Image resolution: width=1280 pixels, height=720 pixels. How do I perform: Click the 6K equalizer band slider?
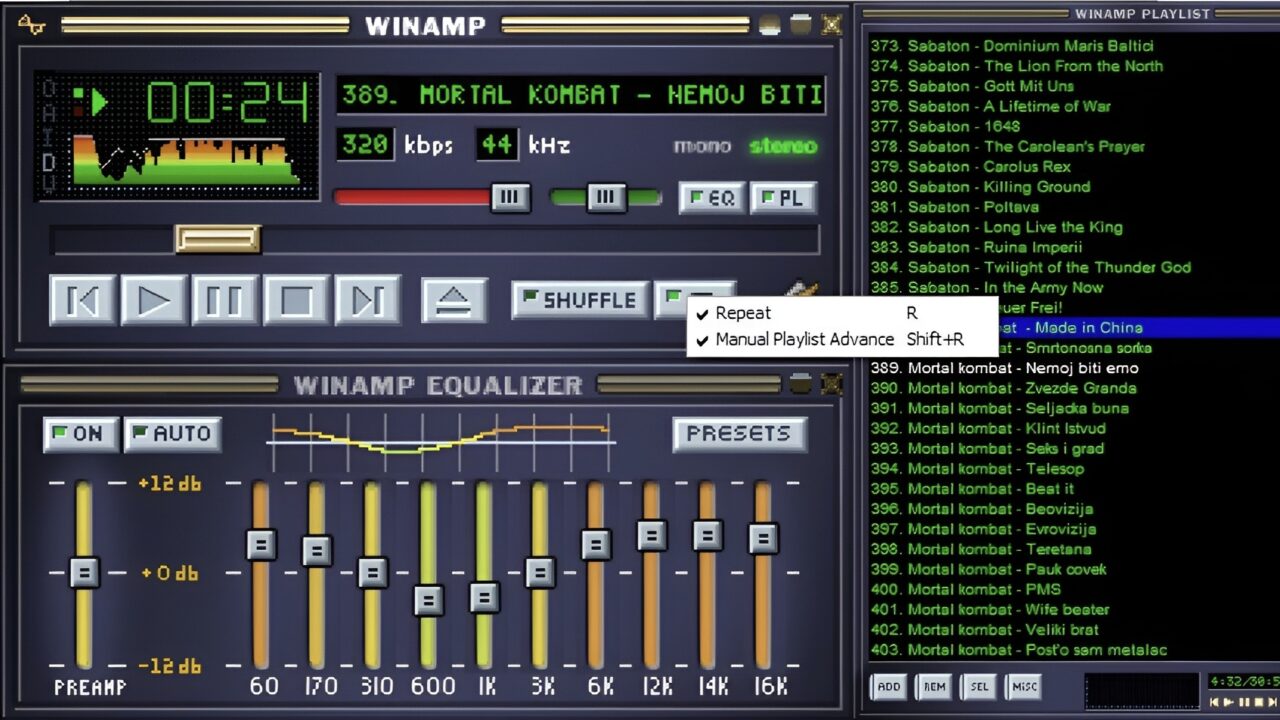coord(596,545)
